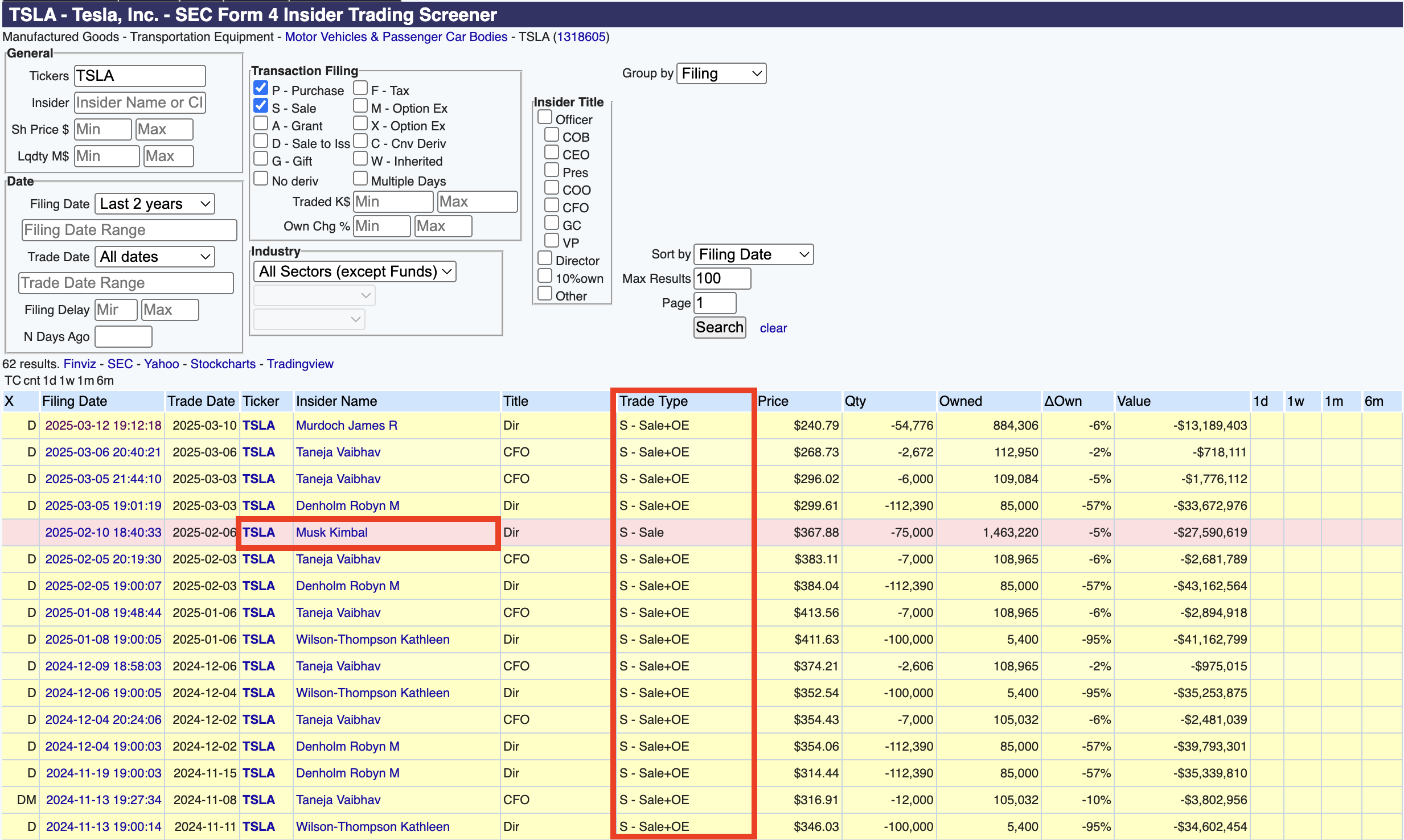
Task: Open Motor Vehicles & Passenger Car Bodies link
Action: coord(396,37)
